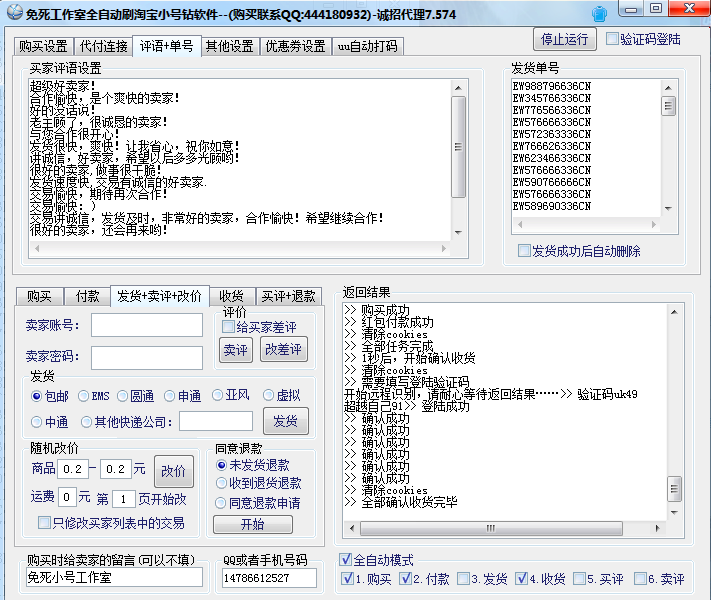Click up arrow of 发货单号 list scrollbar
Viewport: 711px width, 600px height.
pos(668,88)
